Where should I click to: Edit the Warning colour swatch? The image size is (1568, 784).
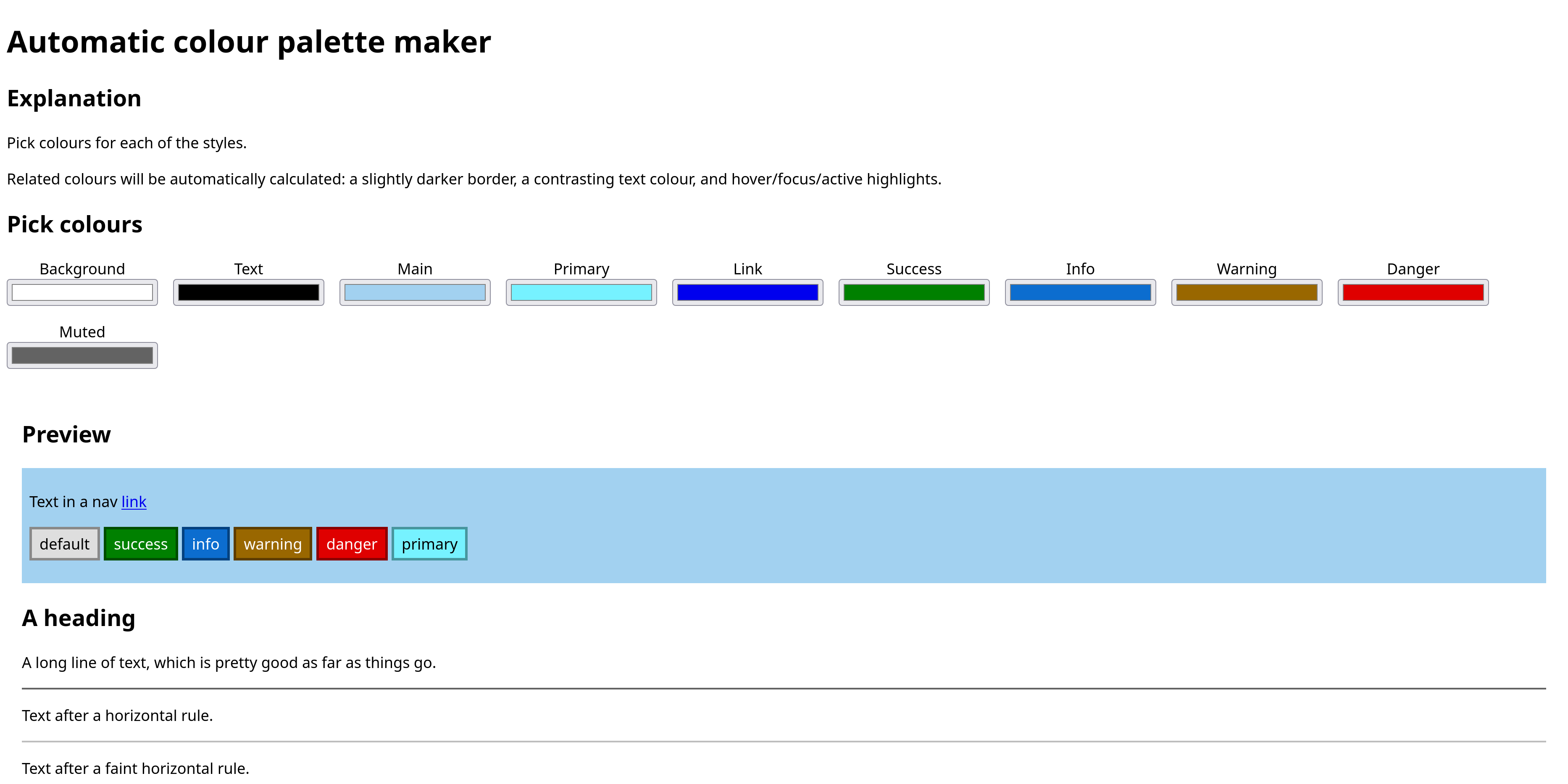1247,292
